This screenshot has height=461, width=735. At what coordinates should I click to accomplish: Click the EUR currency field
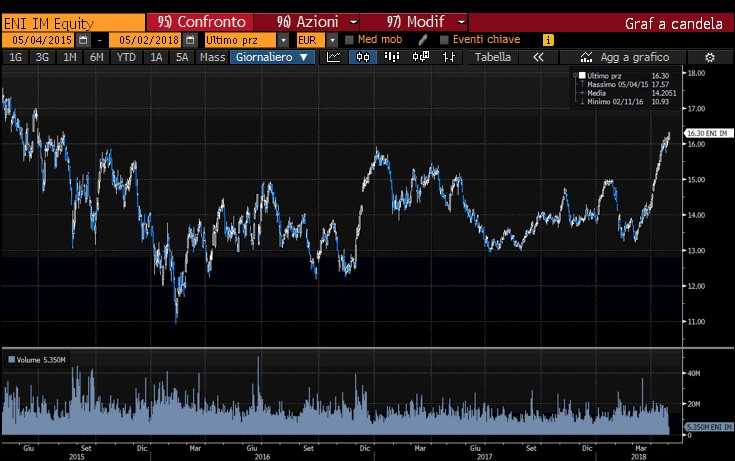[311, 40]
